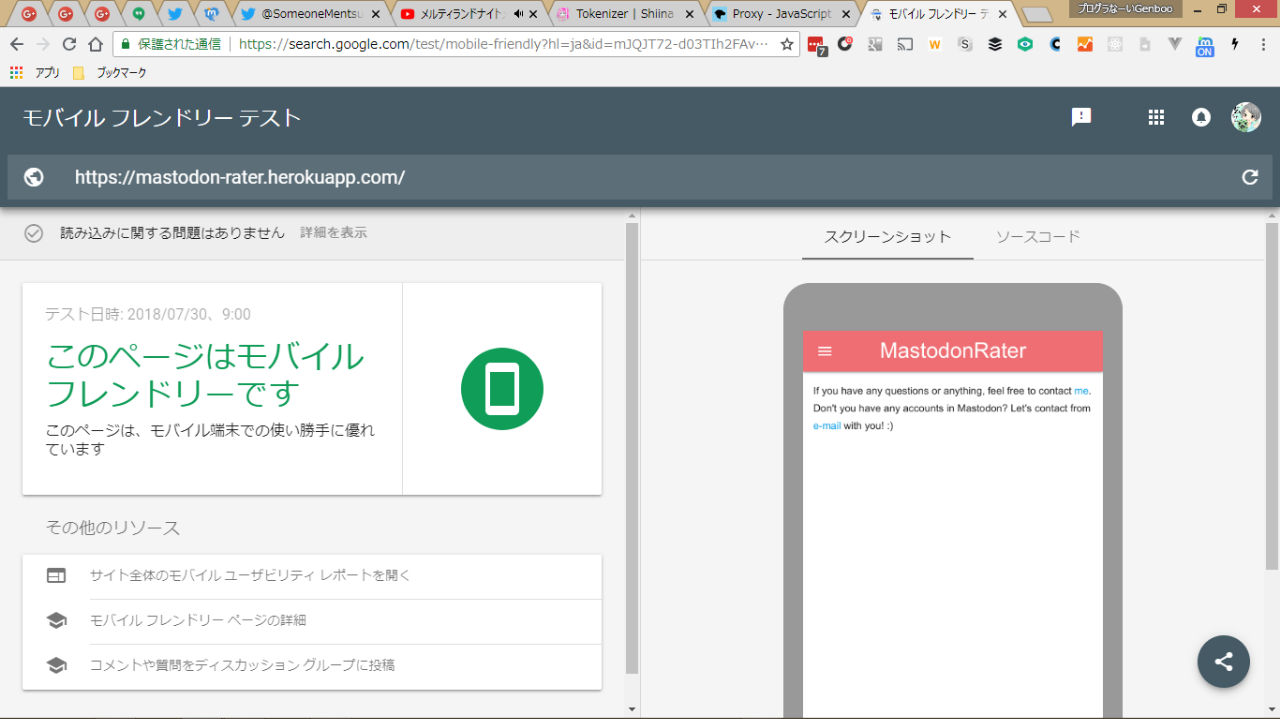Open モバイル フレンドリー ページの詳細 link

pos(198,620)
